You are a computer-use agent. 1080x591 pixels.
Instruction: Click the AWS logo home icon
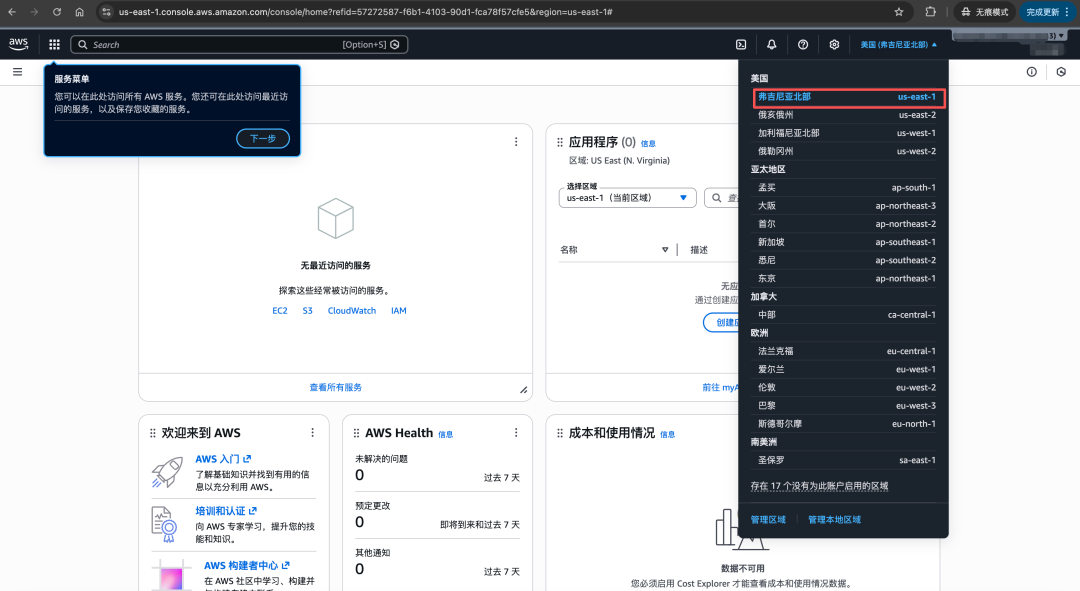pos(19,44)
